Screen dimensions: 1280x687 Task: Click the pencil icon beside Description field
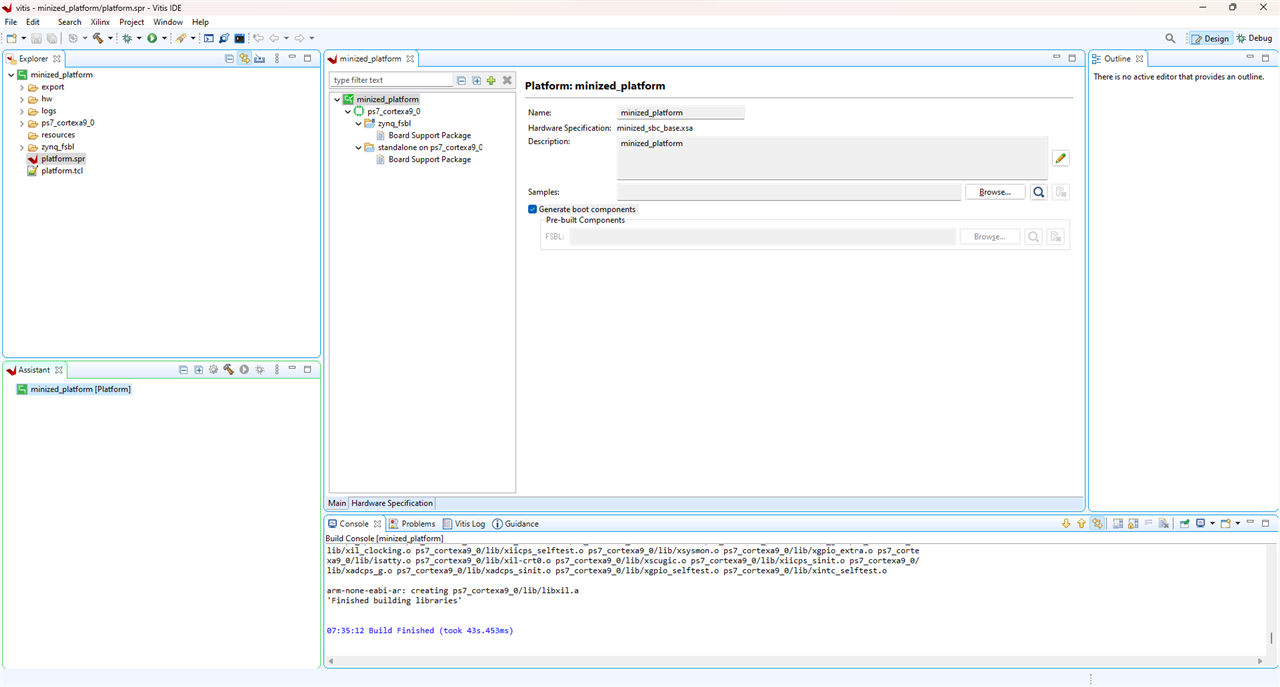pos(1061,158)
